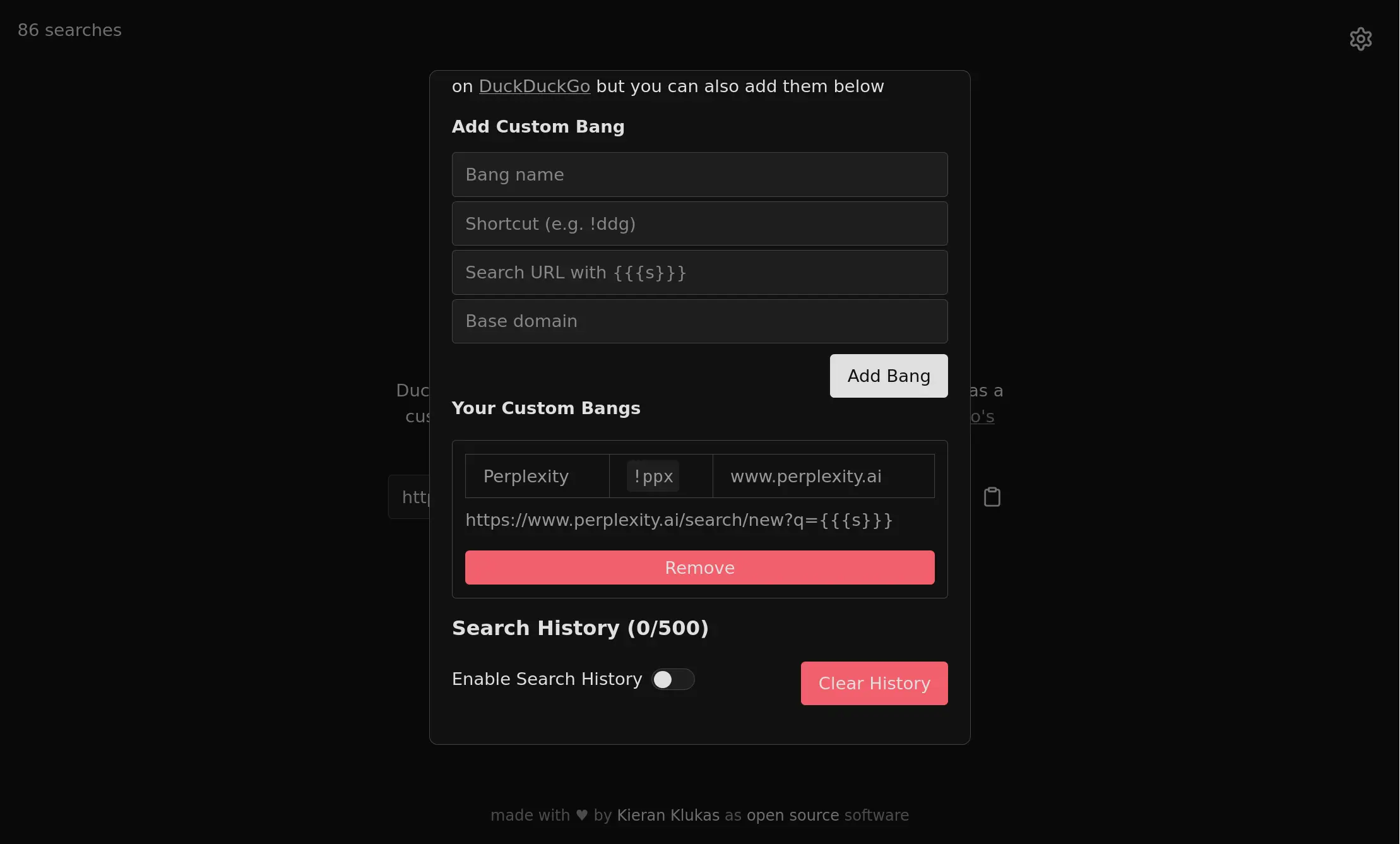
Task: Click the perplexity.ai search URL text
Action: (679, 520)
